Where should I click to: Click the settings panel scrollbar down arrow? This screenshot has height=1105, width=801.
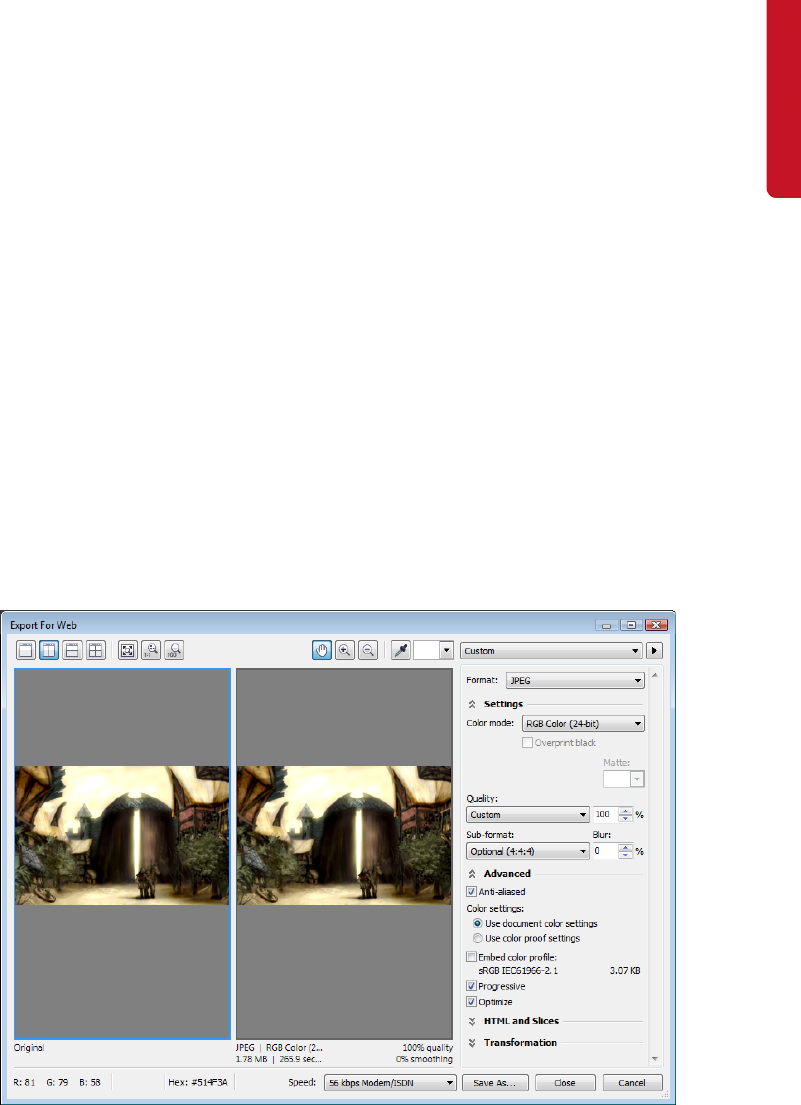click(654, 1058)
